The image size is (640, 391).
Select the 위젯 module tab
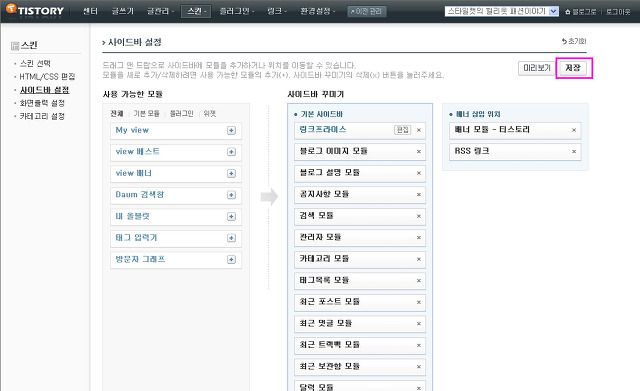tap(209, 114)
